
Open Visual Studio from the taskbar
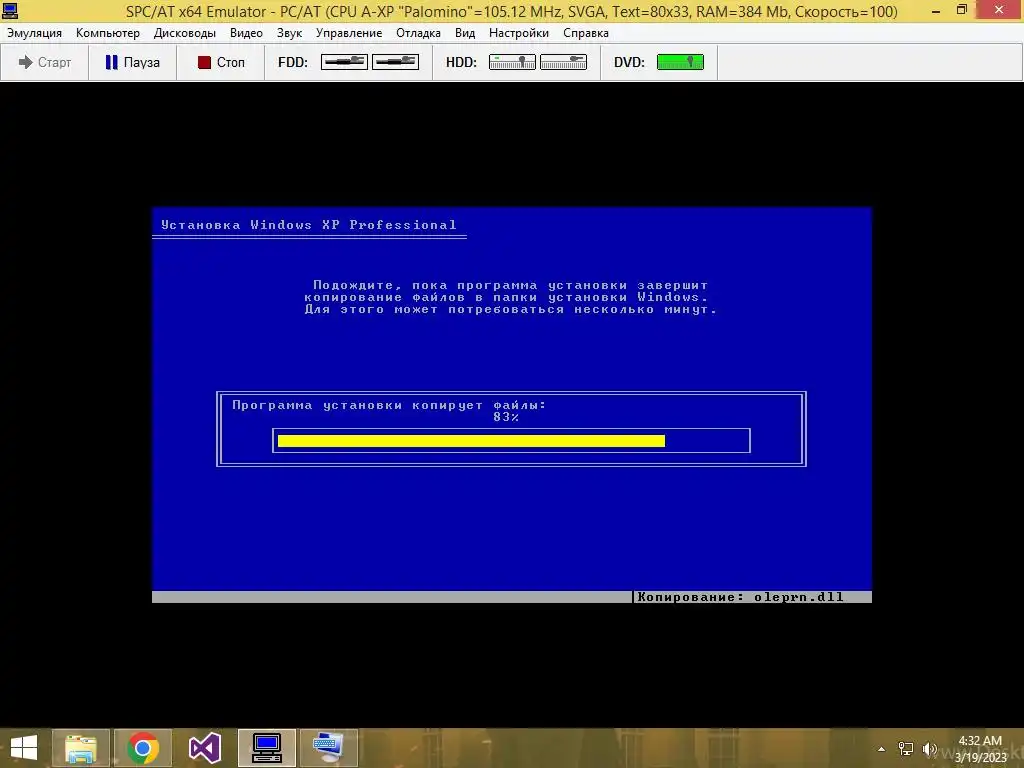(205, 748)
